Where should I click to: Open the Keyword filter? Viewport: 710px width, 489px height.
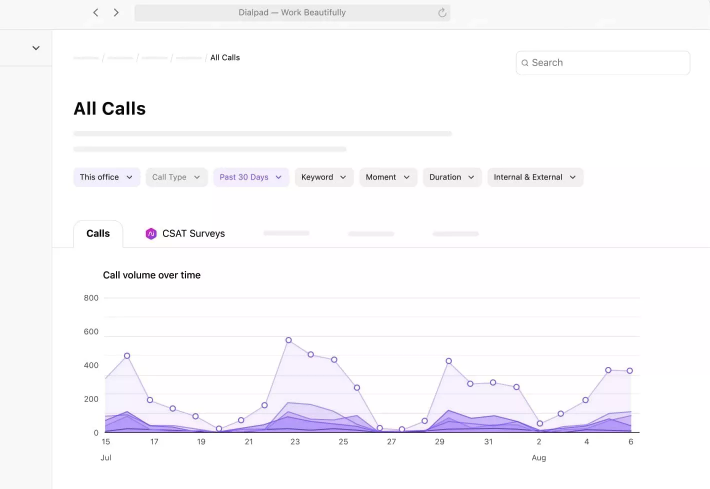coord(324,177)
